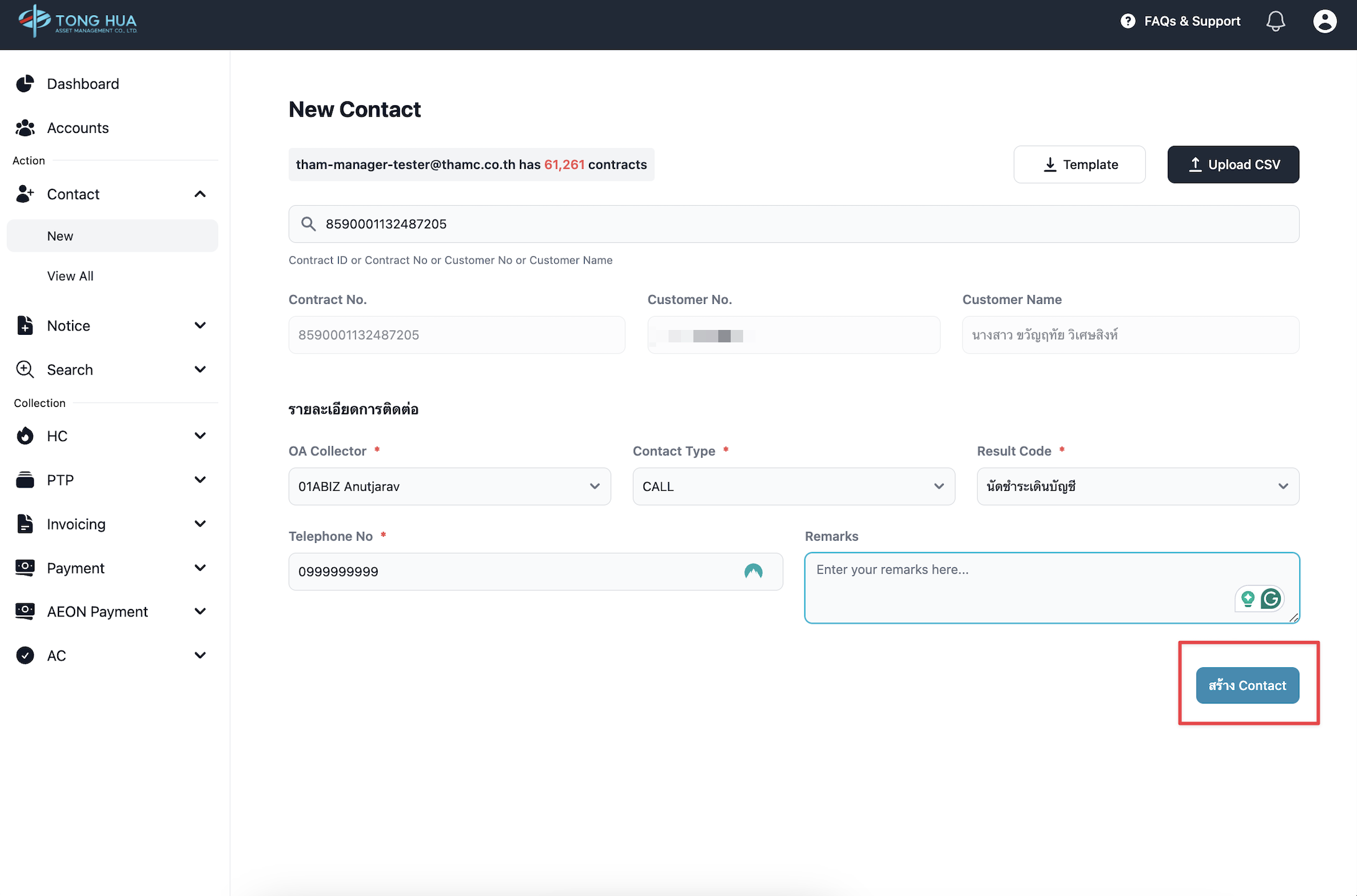
Task: Click the search magnifier icon
Action: 308,224
